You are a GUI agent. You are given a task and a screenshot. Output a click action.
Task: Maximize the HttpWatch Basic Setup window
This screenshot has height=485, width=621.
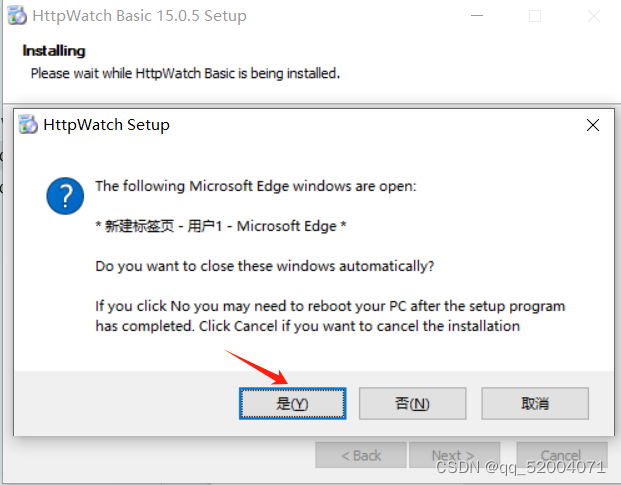coord(535,16)
